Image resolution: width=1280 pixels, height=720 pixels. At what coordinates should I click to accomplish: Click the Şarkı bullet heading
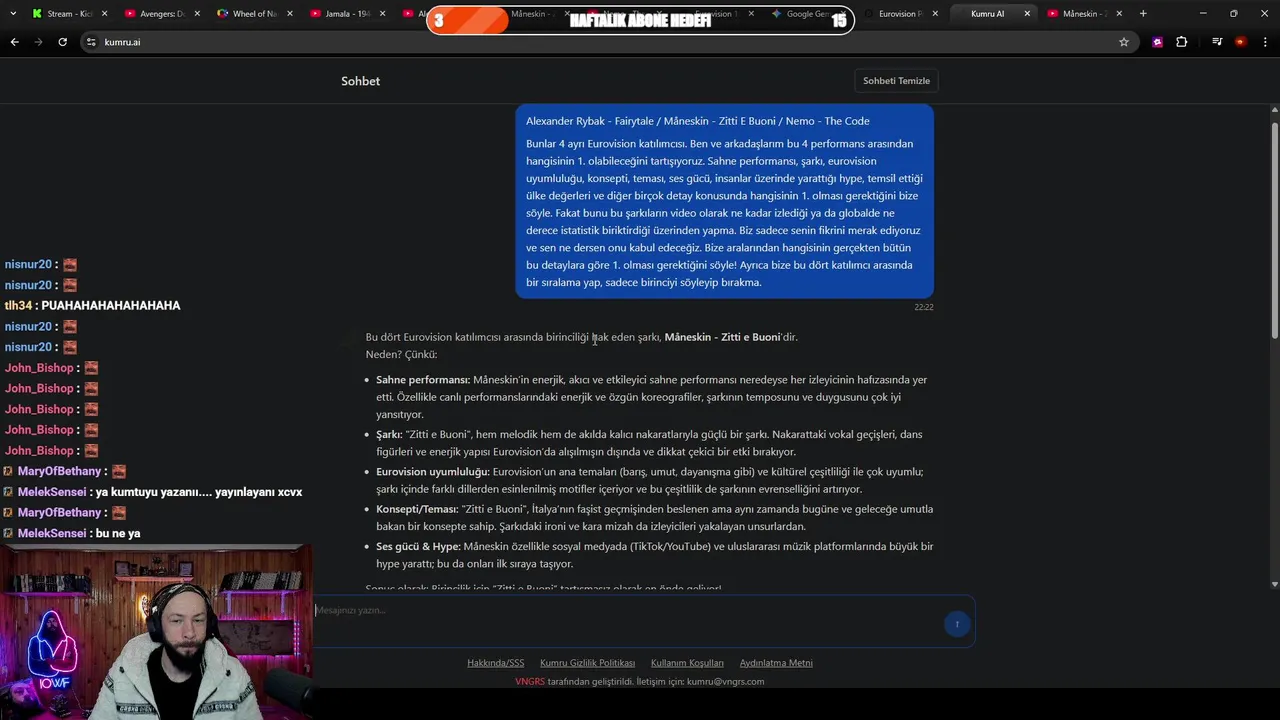(x=389, y=435)
